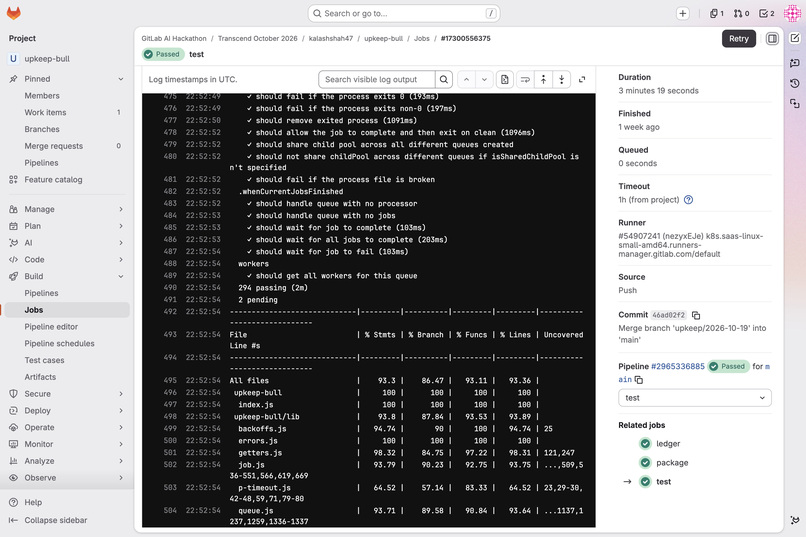Click Collapse sidebar

click(56, 520)
